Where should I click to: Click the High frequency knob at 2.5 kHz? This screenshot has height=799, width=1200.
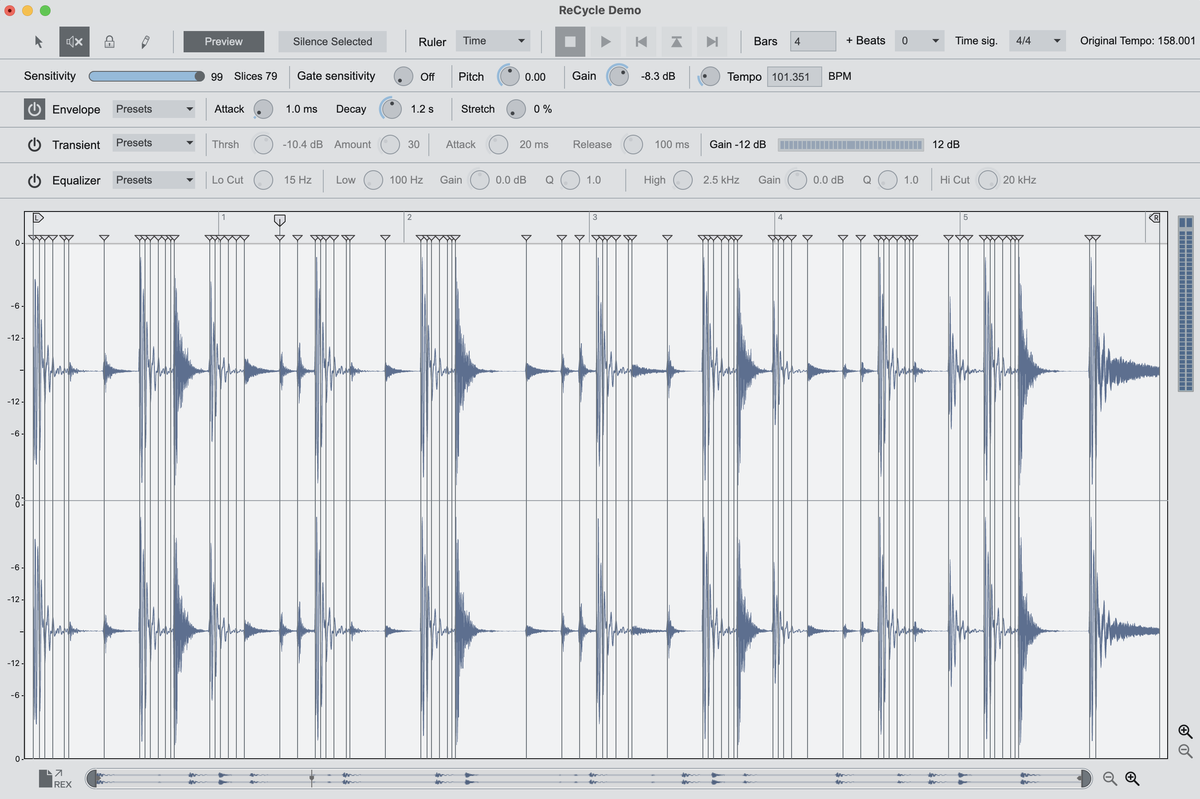pos(683,180)
